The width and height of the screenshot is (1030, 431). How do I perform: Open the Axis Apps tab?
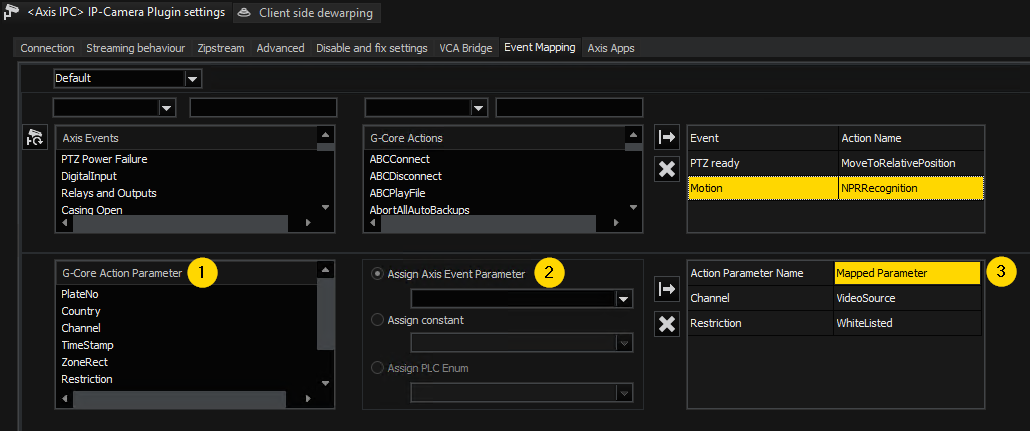click(x=611, y=48)
